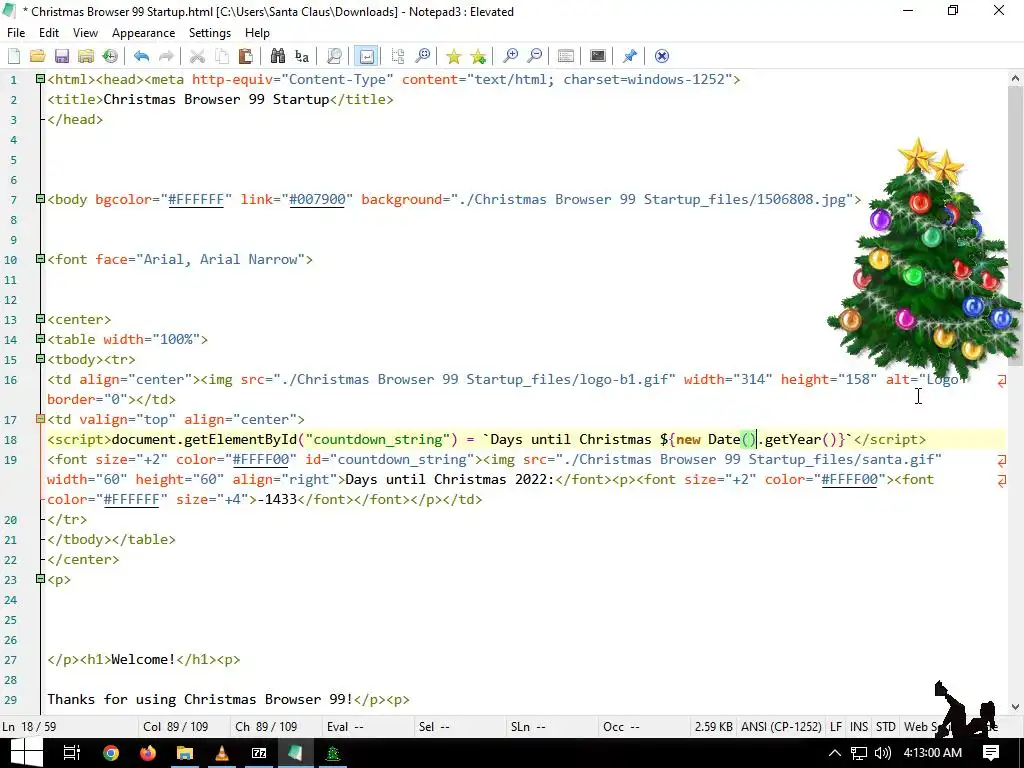Zoom out with the magnifier minus icon

pyautogui.click(x=534, y=56)
